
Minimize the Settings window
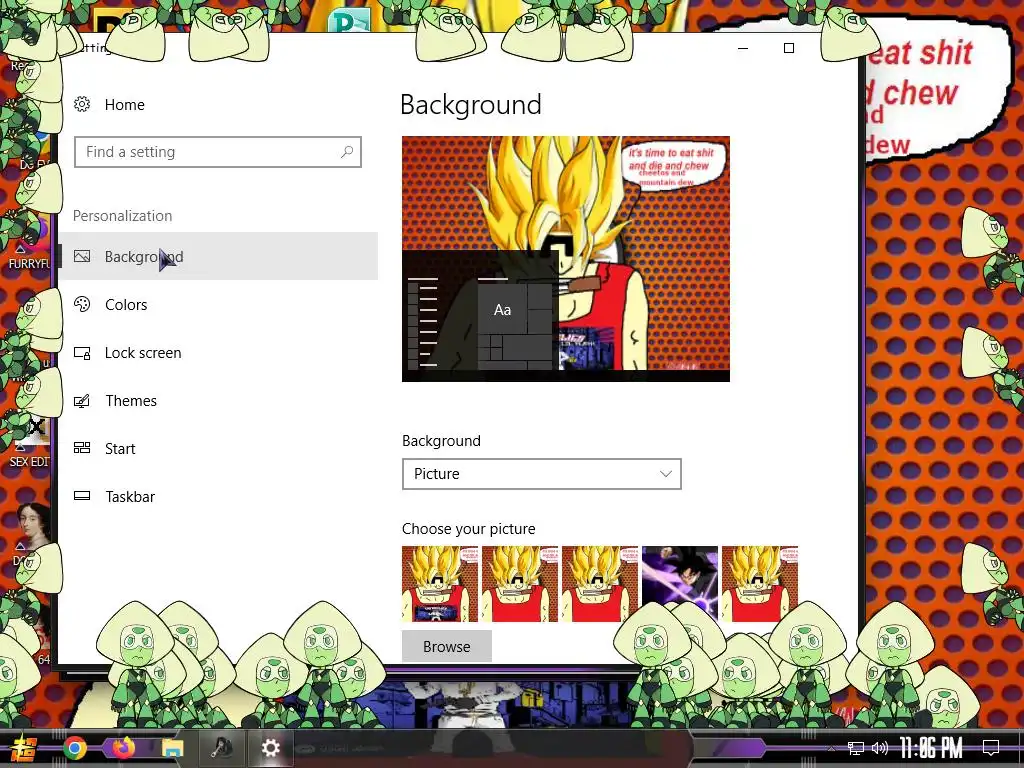(743, 48)
